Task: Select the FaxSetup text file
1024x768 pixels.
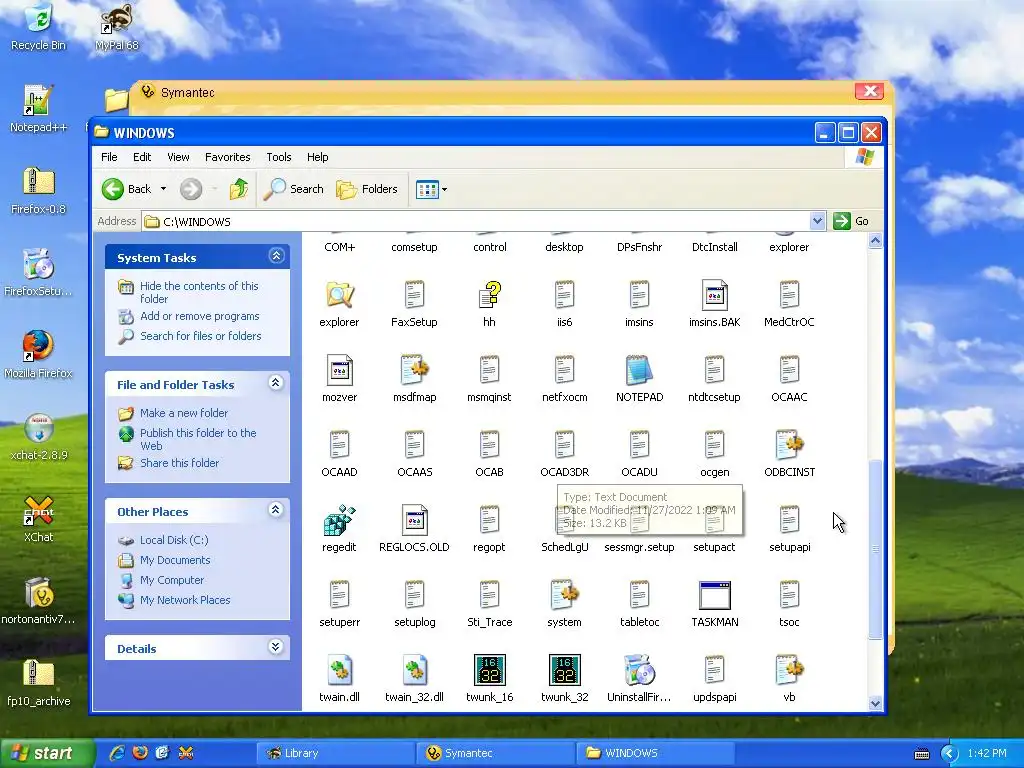Action: coord(414,295)
